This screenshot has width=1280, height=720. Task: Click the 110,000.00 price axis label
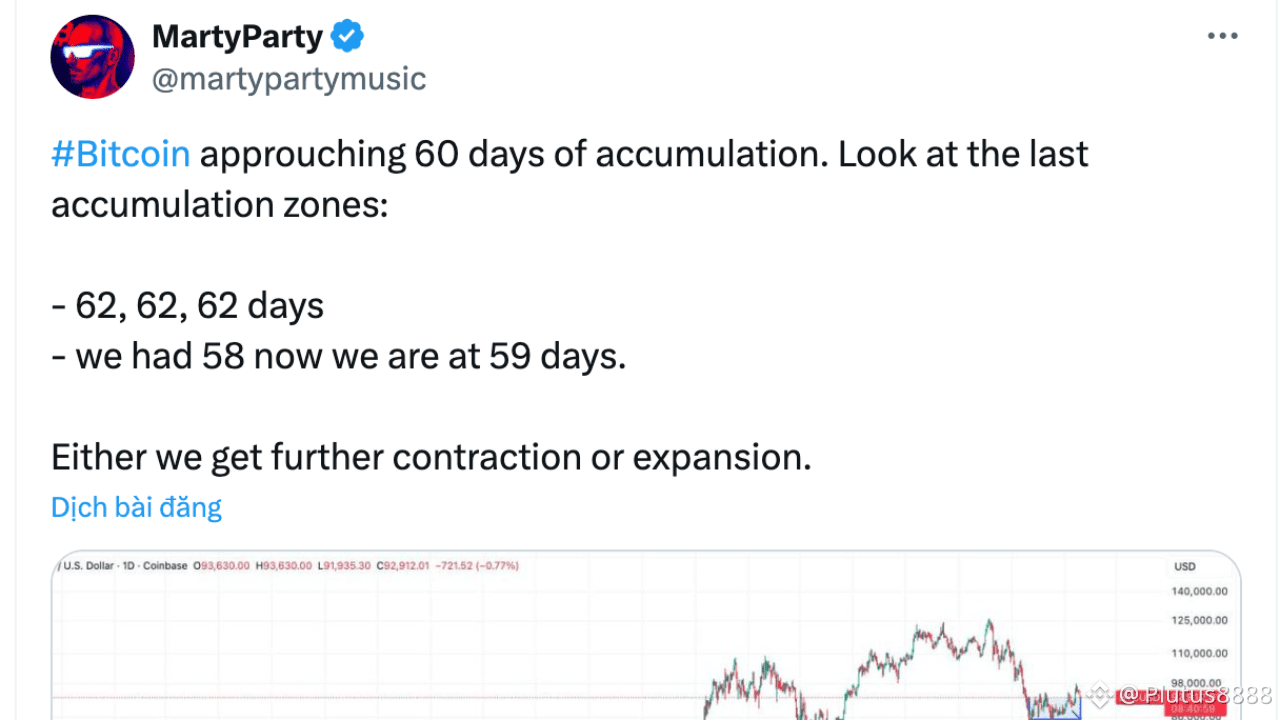1200,653
